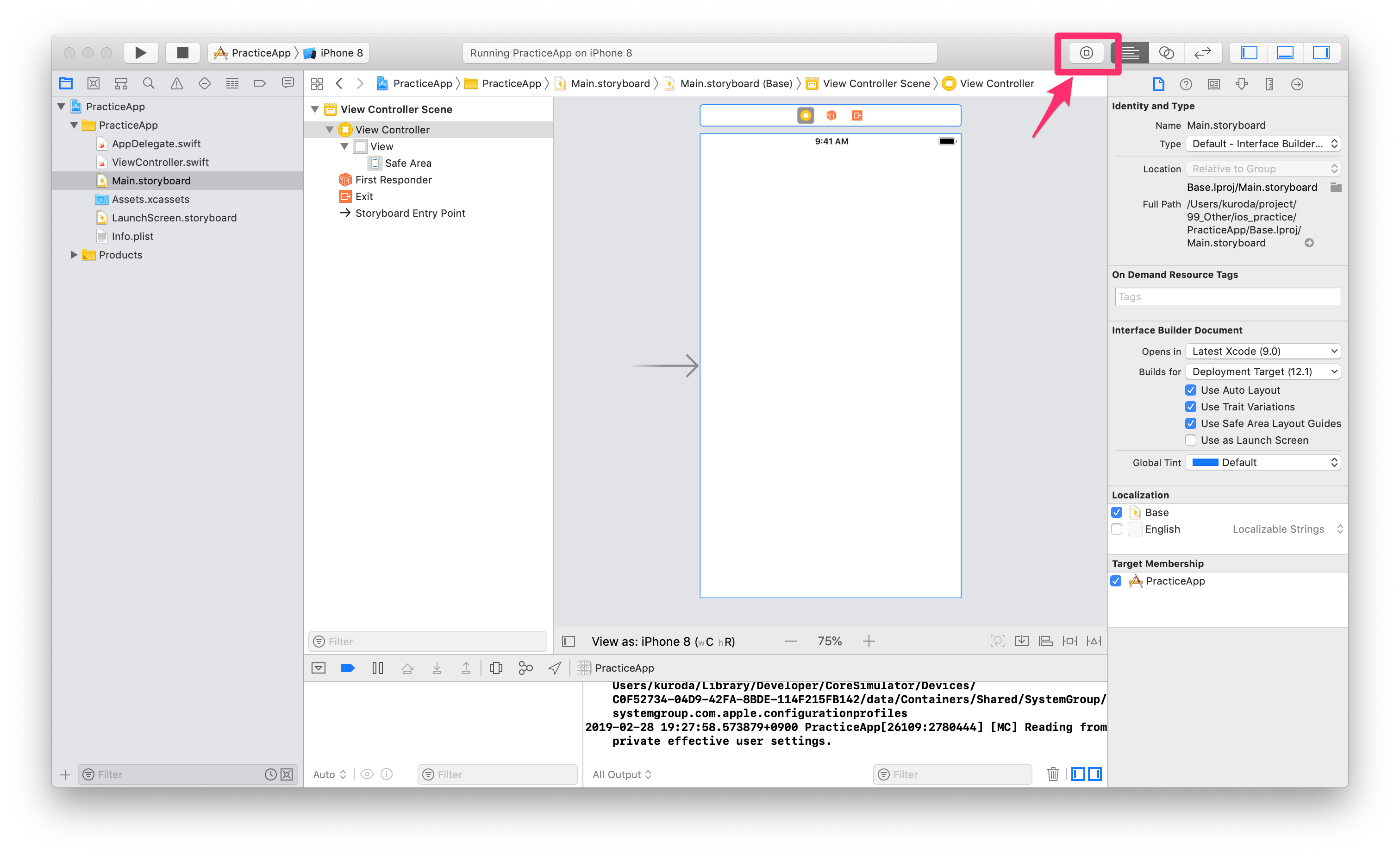Open the Global Tint color popup
This screenshot has width=1400, height=856.
coord(1263,463)
